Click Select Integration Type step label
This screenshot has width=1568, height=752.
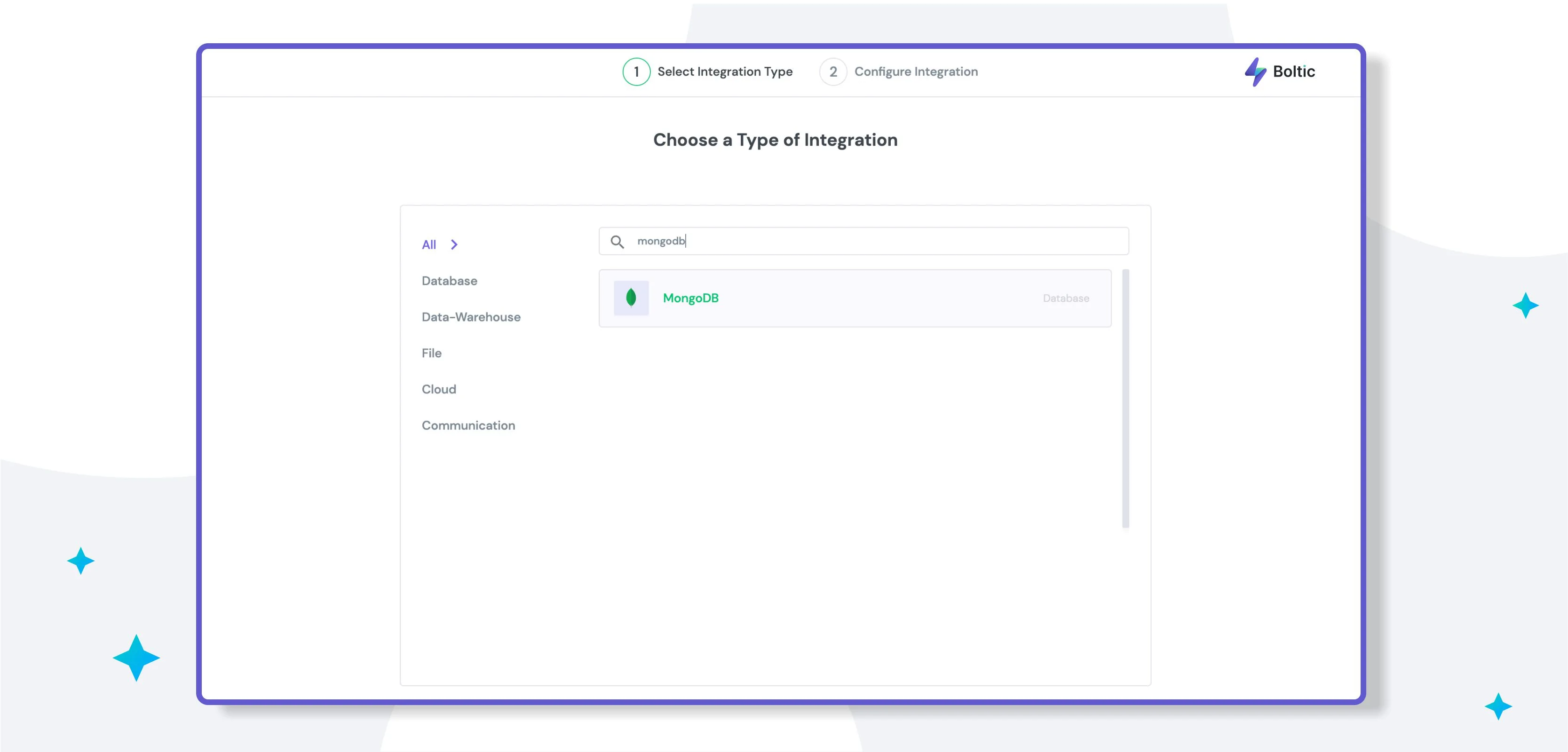[x=724, y=72]
